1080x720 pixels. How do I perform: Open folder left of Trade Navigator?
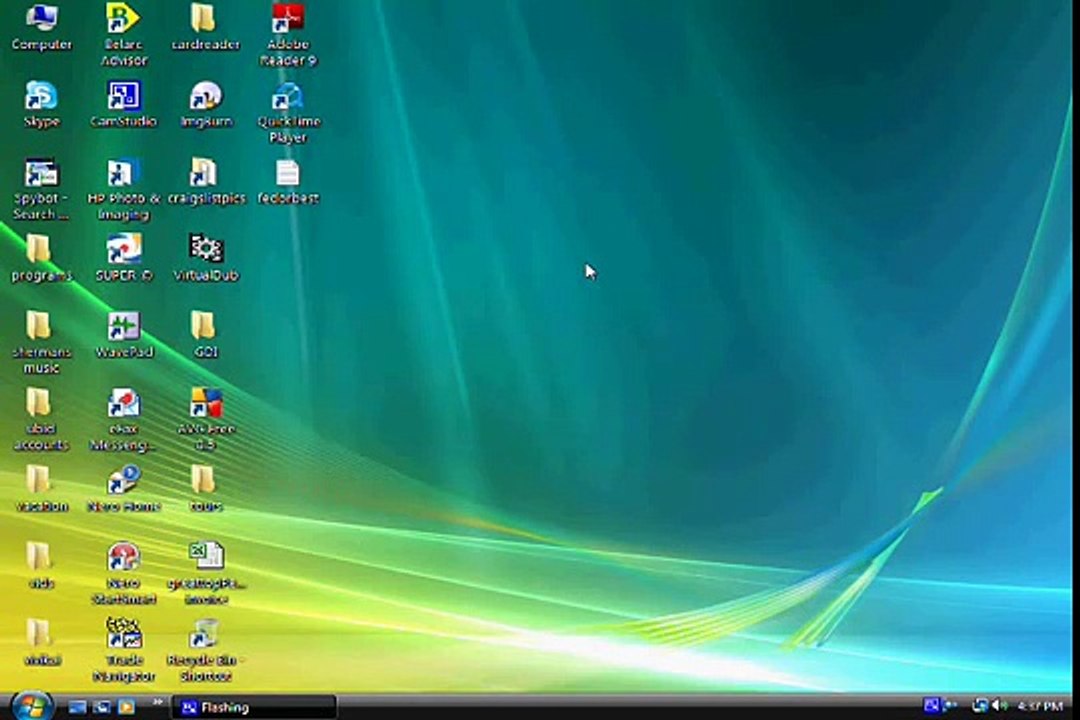tap(41, 644)
